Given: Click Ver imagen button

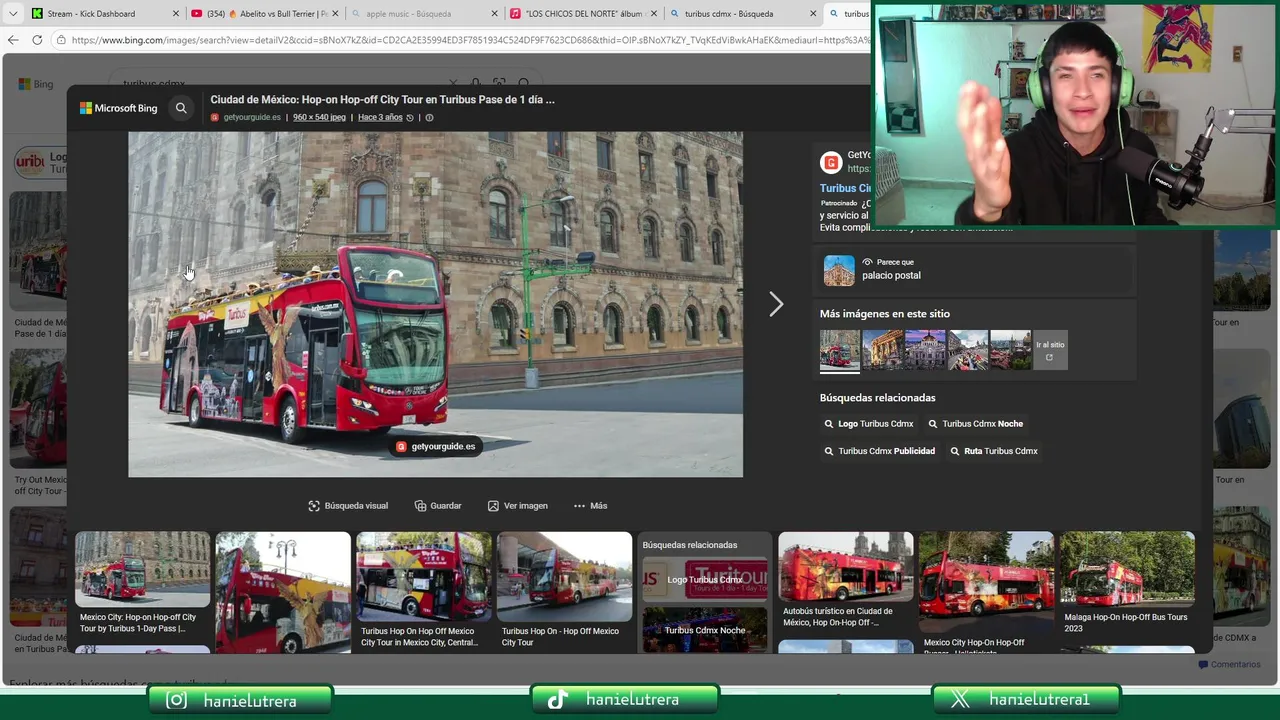Looking at the screenshot, I should pos(518,506).
